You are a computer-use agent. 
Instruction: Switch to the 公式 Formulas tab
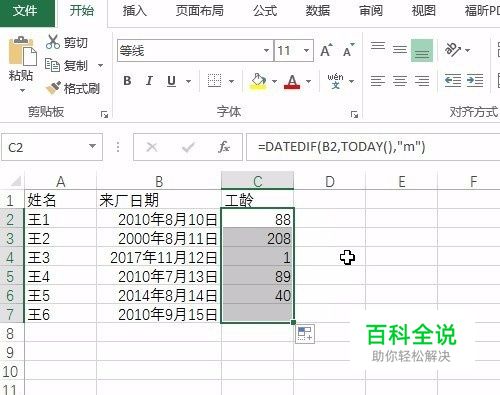[x=265, y=11]
